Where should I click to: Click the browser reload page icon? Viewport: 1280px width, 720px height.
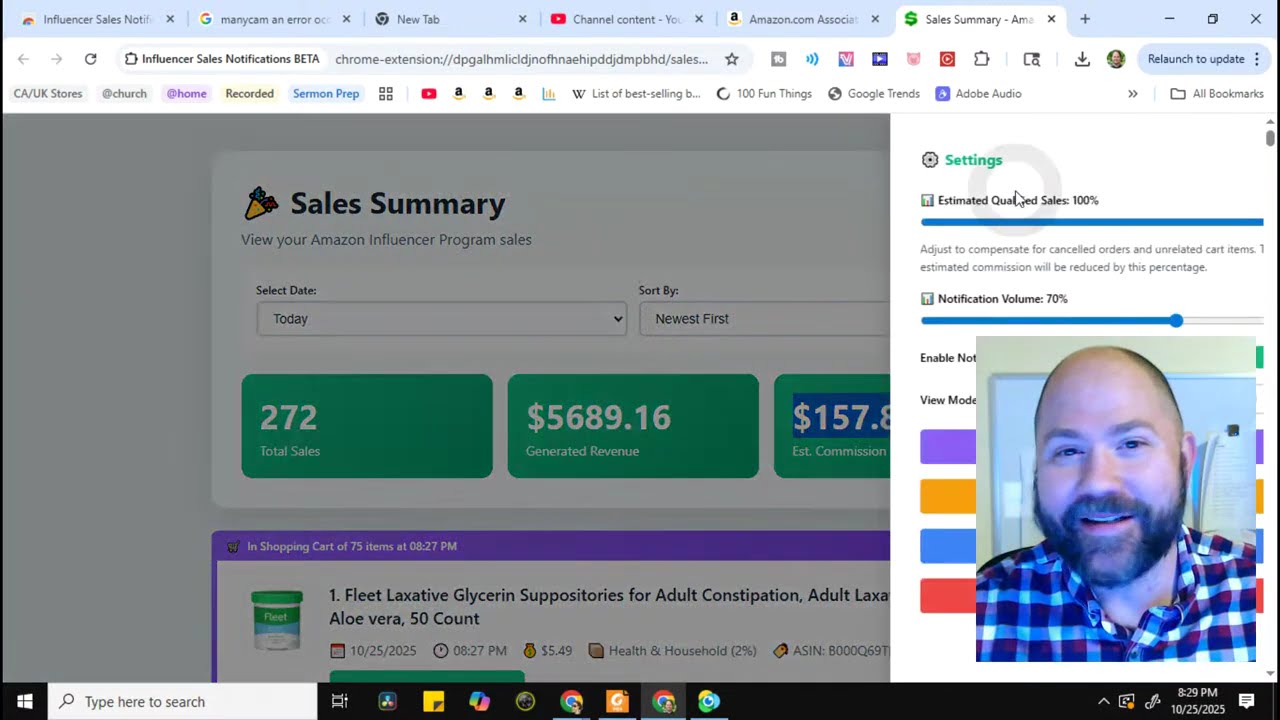[90, 59]
